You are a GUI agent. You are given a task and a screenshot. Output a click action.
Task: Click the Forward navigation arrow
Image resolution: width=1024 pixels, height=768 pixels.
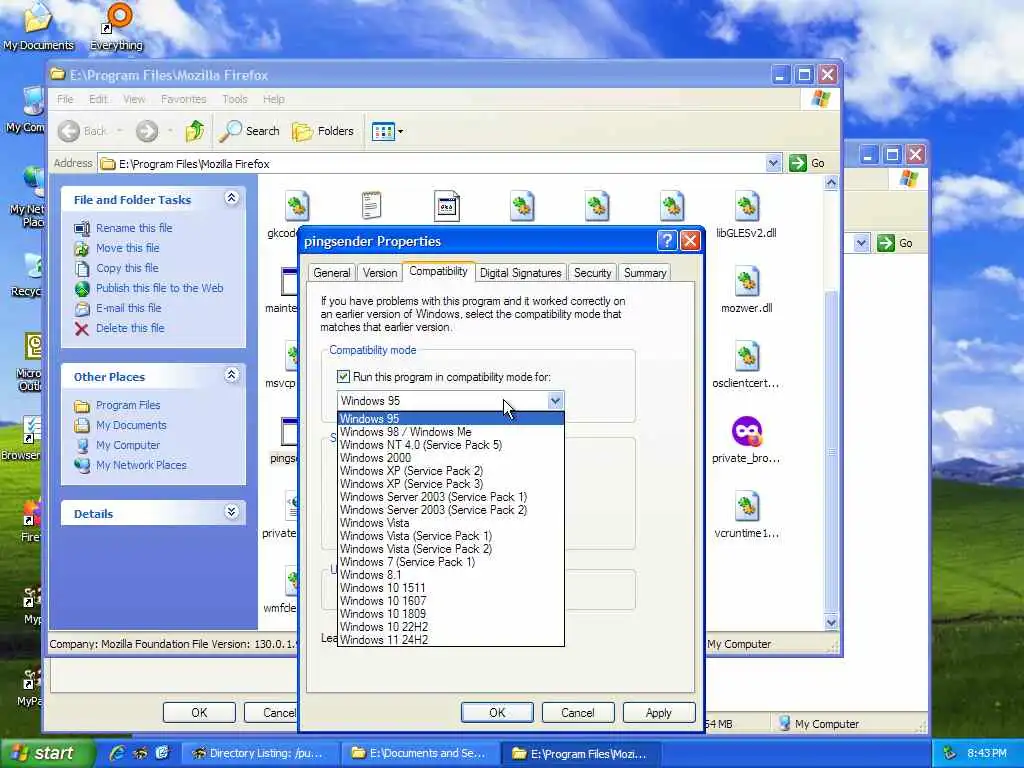pyautogui.click(x=147, y=131)
